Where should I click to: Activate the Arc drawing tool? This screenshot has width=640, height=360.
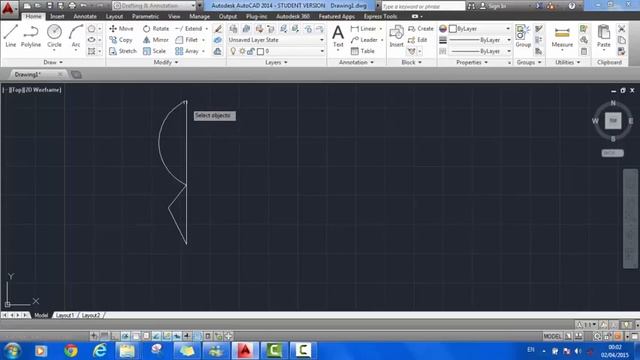(x=76, y=36)
